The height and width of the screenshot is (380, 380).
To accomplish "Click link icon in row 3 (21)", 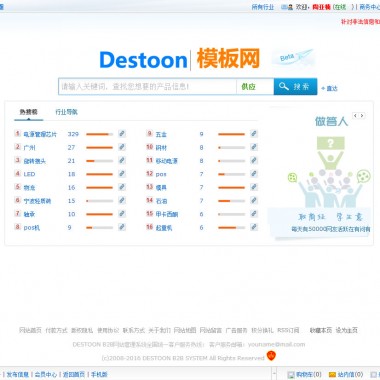I will 122,161.
